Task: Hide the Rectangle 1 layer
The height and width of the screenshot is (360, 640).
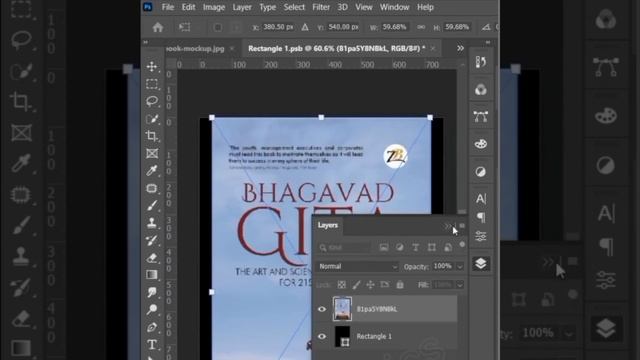Action: 322,336
